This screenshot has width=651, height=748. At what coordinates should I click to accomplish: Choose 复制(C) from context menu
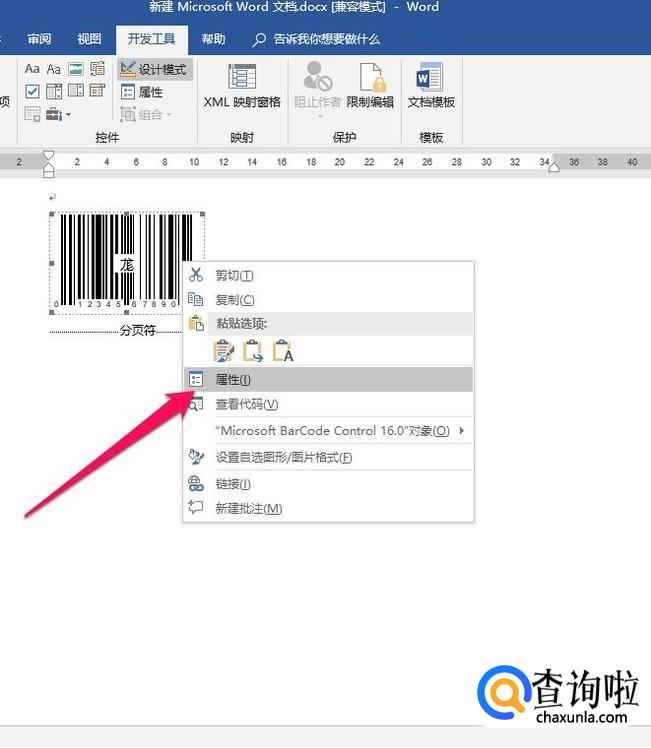coord(329,300)
